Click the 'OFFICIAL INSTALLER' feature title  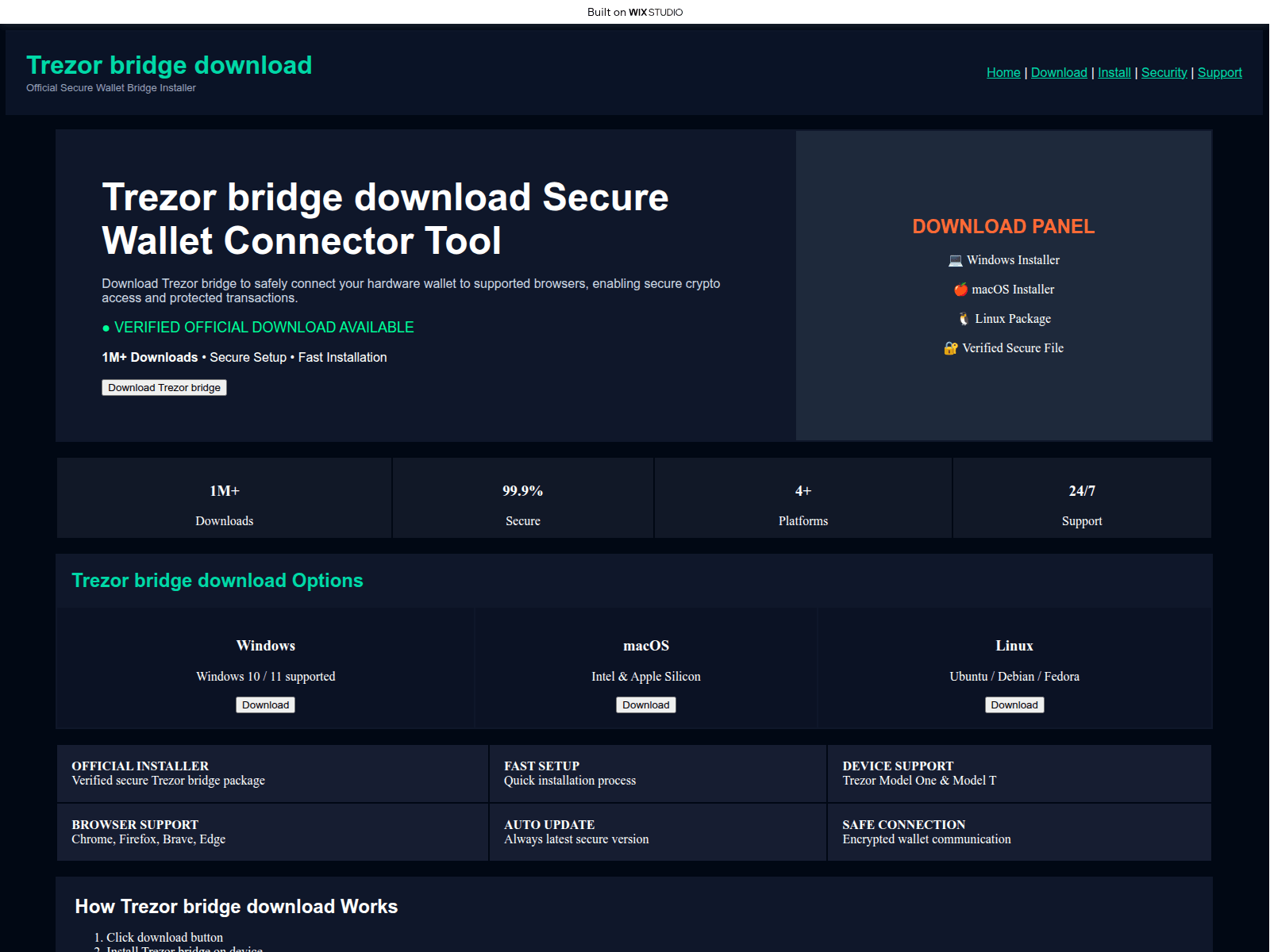pyautogui.click(x=140, y=766)
